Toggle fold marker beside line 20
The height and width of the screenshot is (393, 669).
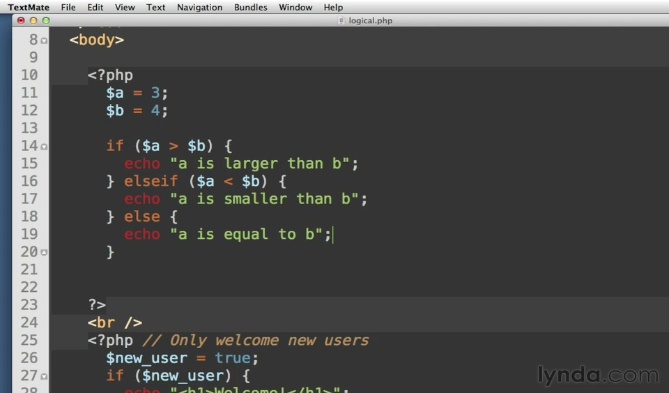click(44, 252)
